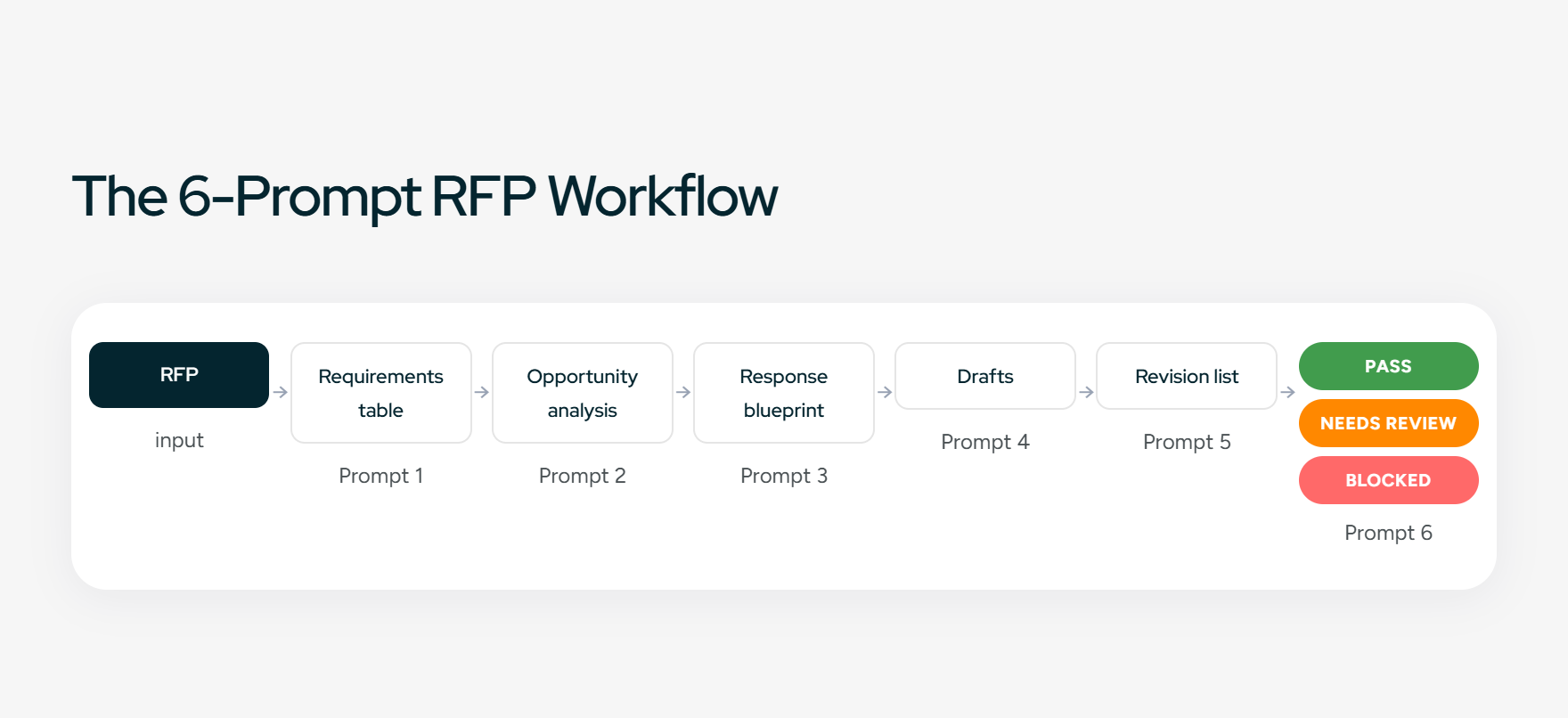Click the Drafts box

(x=985, y=376)
